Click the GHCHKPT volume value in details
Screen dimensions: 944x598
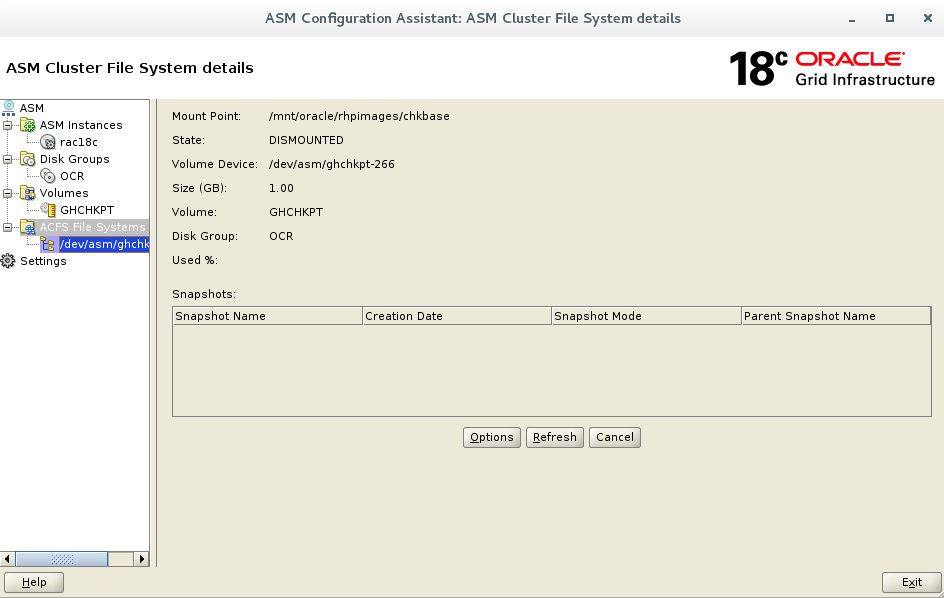pyautogui.click(x=296, y=213)
